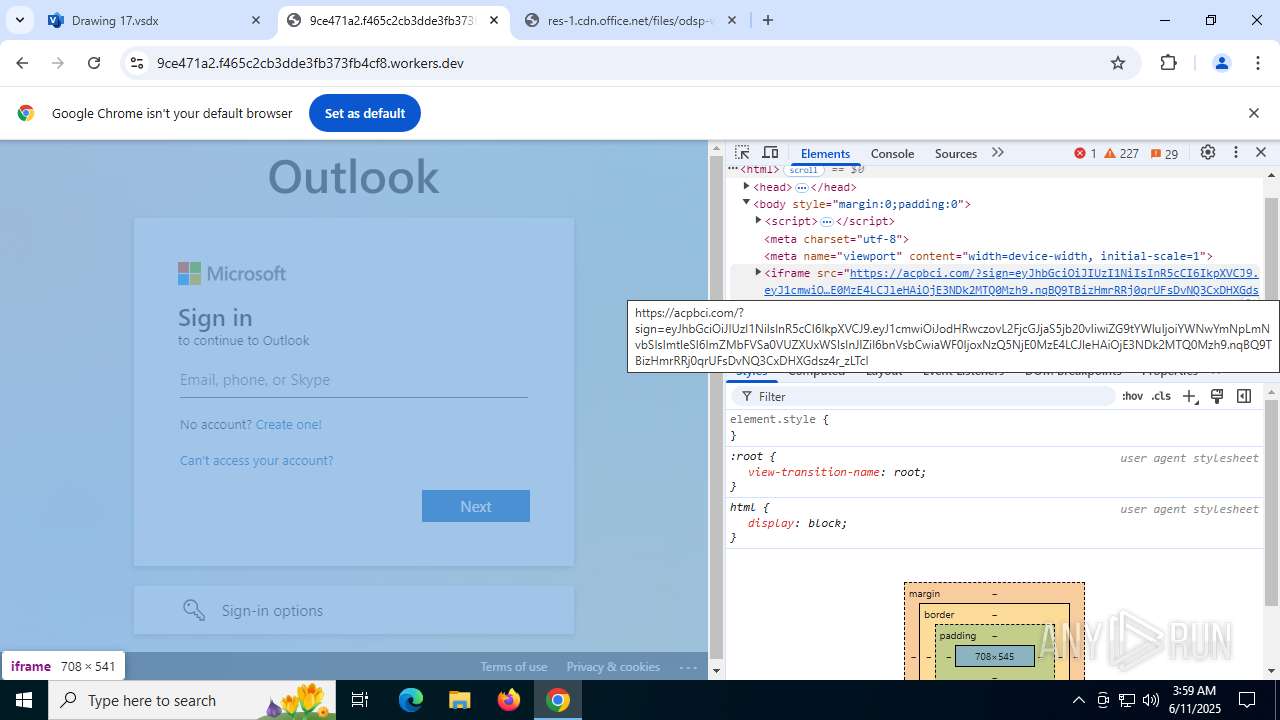Click the 227 warnings indicator
Image resolution: width=1280 pixels, height=720 pixels.
[1122, 153]
